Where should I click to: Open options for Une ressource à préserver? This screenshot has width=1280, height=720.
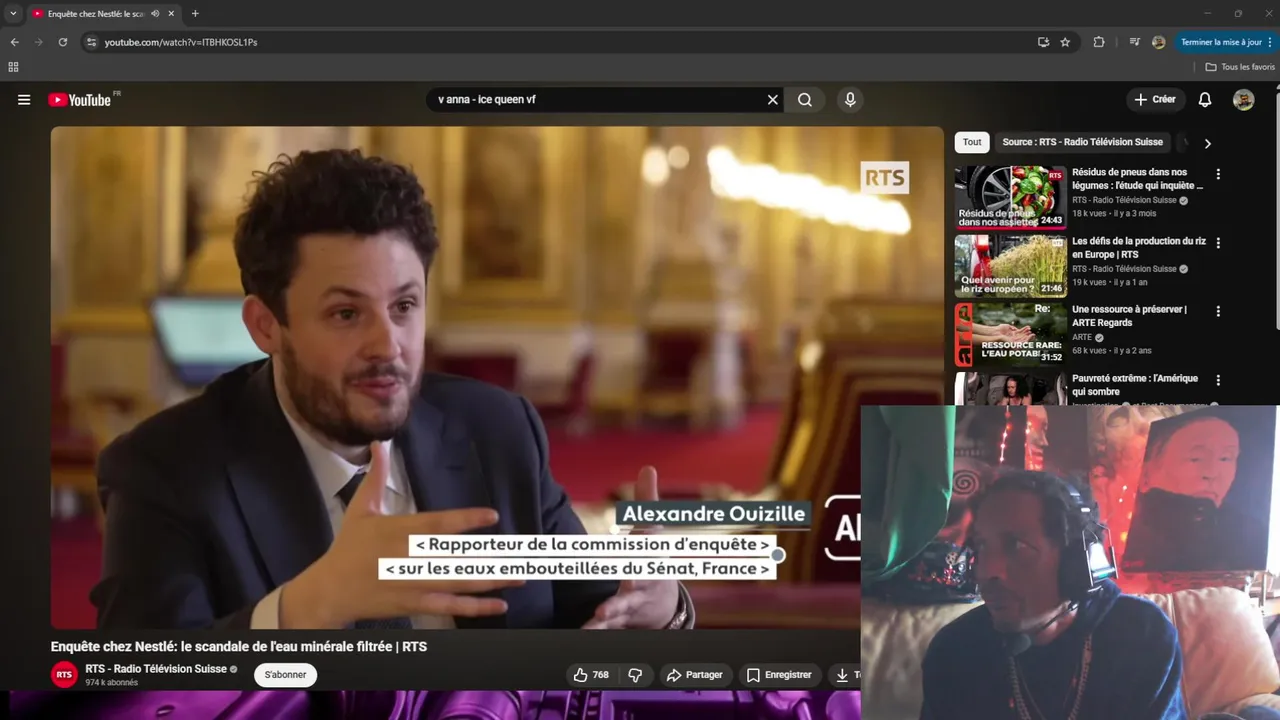click(x=1218, y=312)
